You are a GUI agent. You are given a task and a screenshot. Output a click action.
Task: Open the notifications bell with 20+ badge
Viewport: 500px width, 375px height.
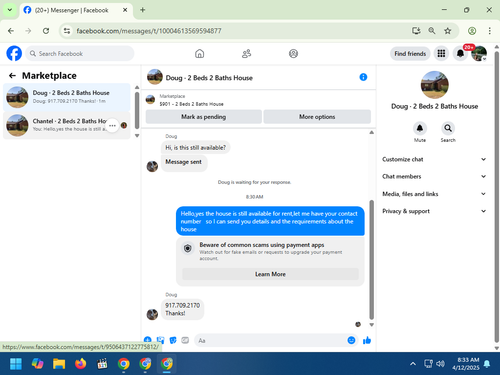coord(460,53)
